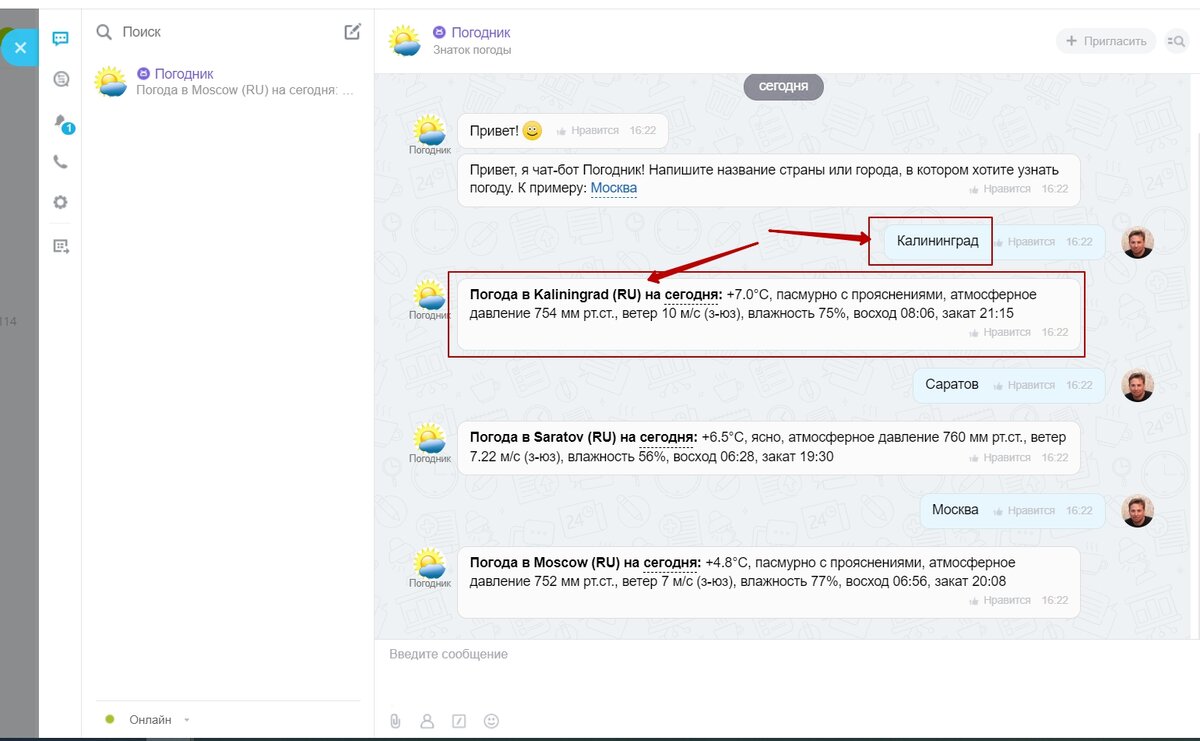Click the smiley emoji in Привет! message

(x=532, y=130)
